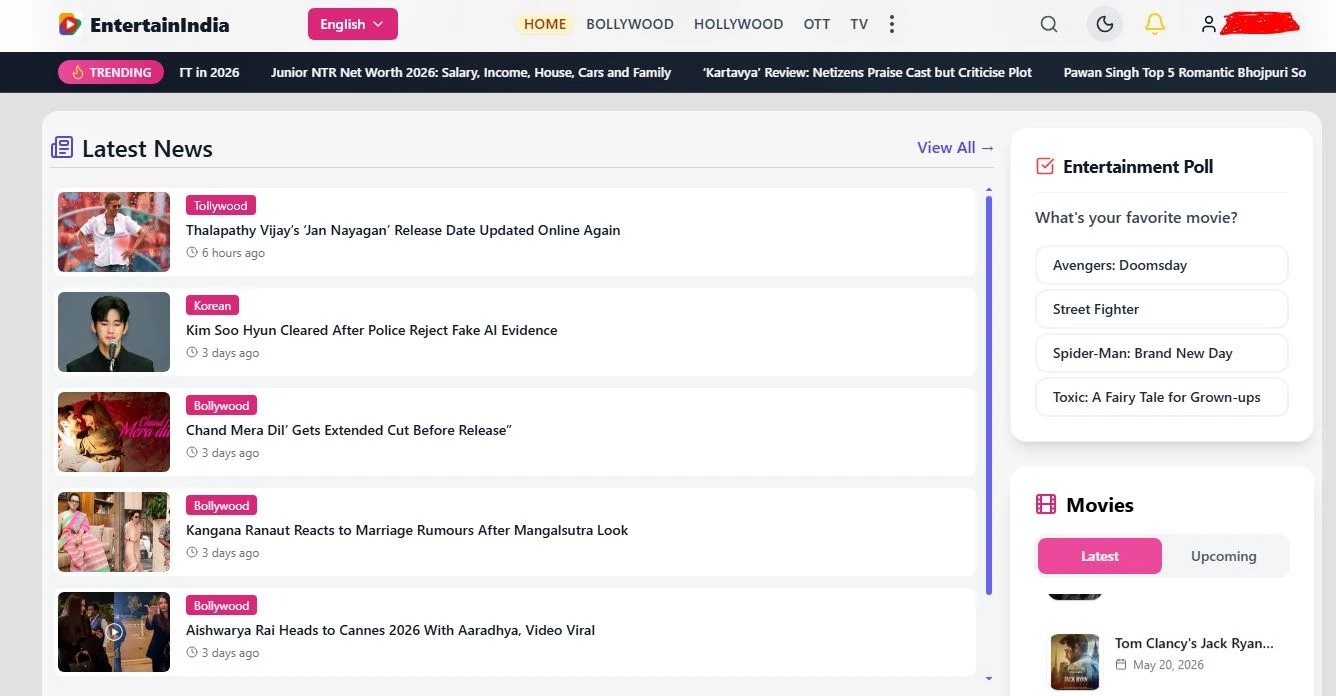
Task: Click the TRENDING badge
Action: (111, 72)
